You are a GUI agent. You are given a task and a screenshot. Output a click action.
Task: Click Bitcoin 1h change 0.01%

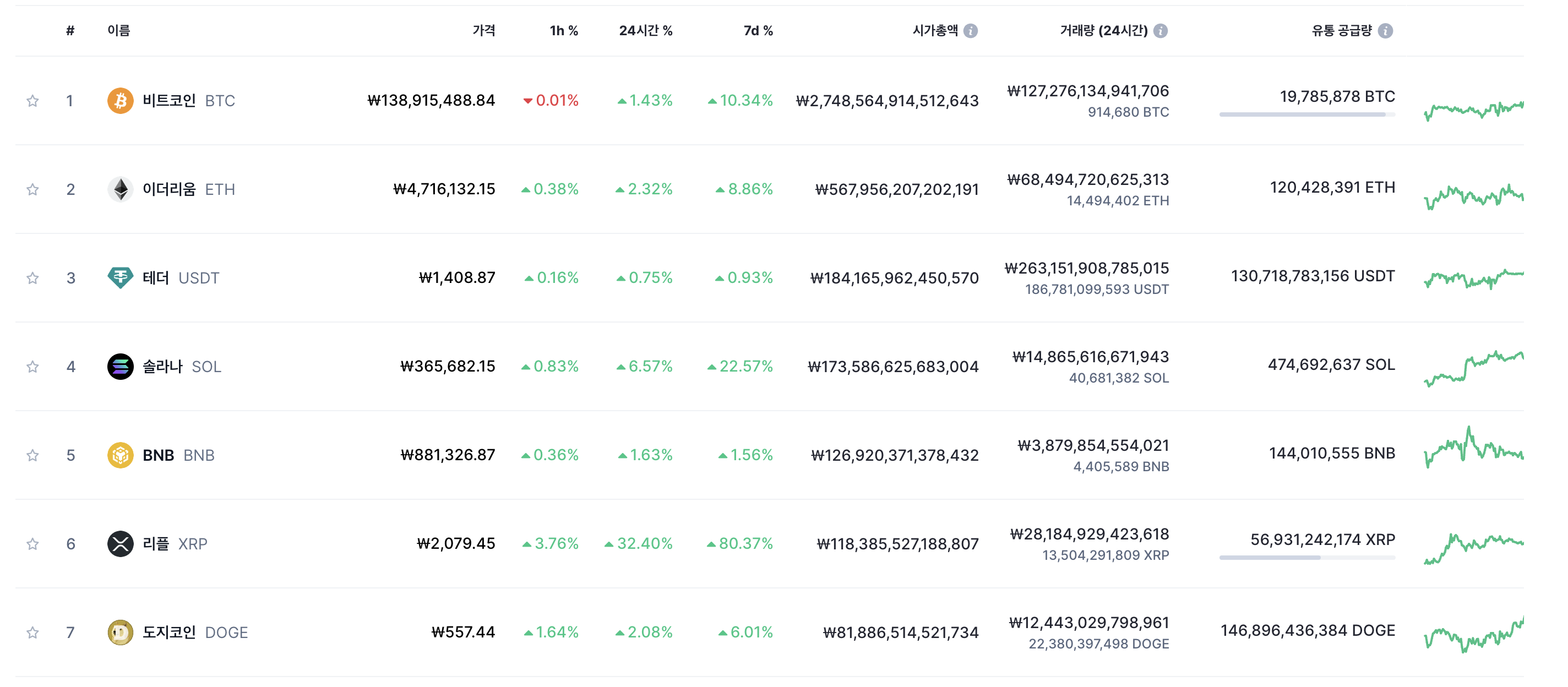click(x=551, y=100)
